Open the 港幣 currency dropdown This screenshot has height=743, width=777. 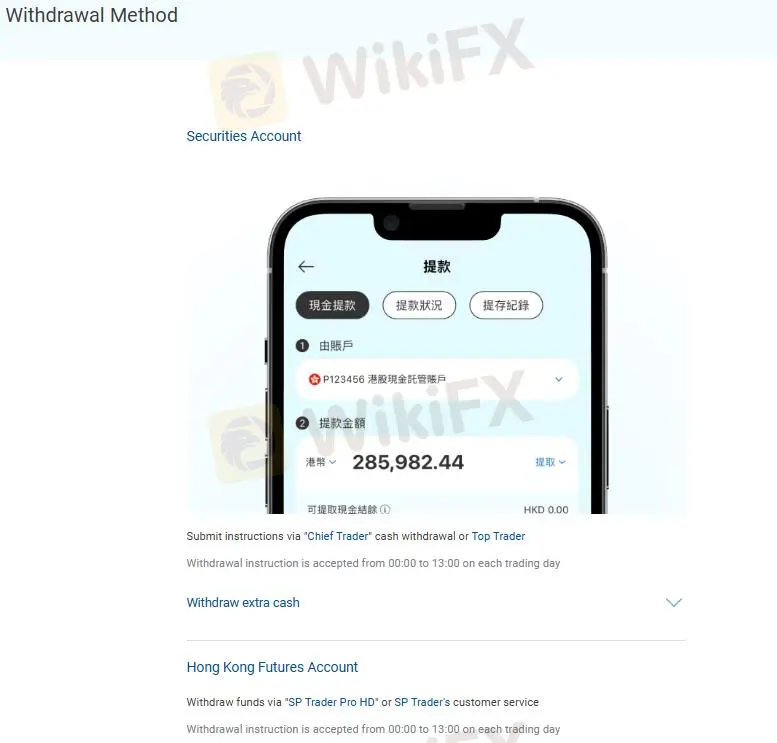click(x=321, y=462)
